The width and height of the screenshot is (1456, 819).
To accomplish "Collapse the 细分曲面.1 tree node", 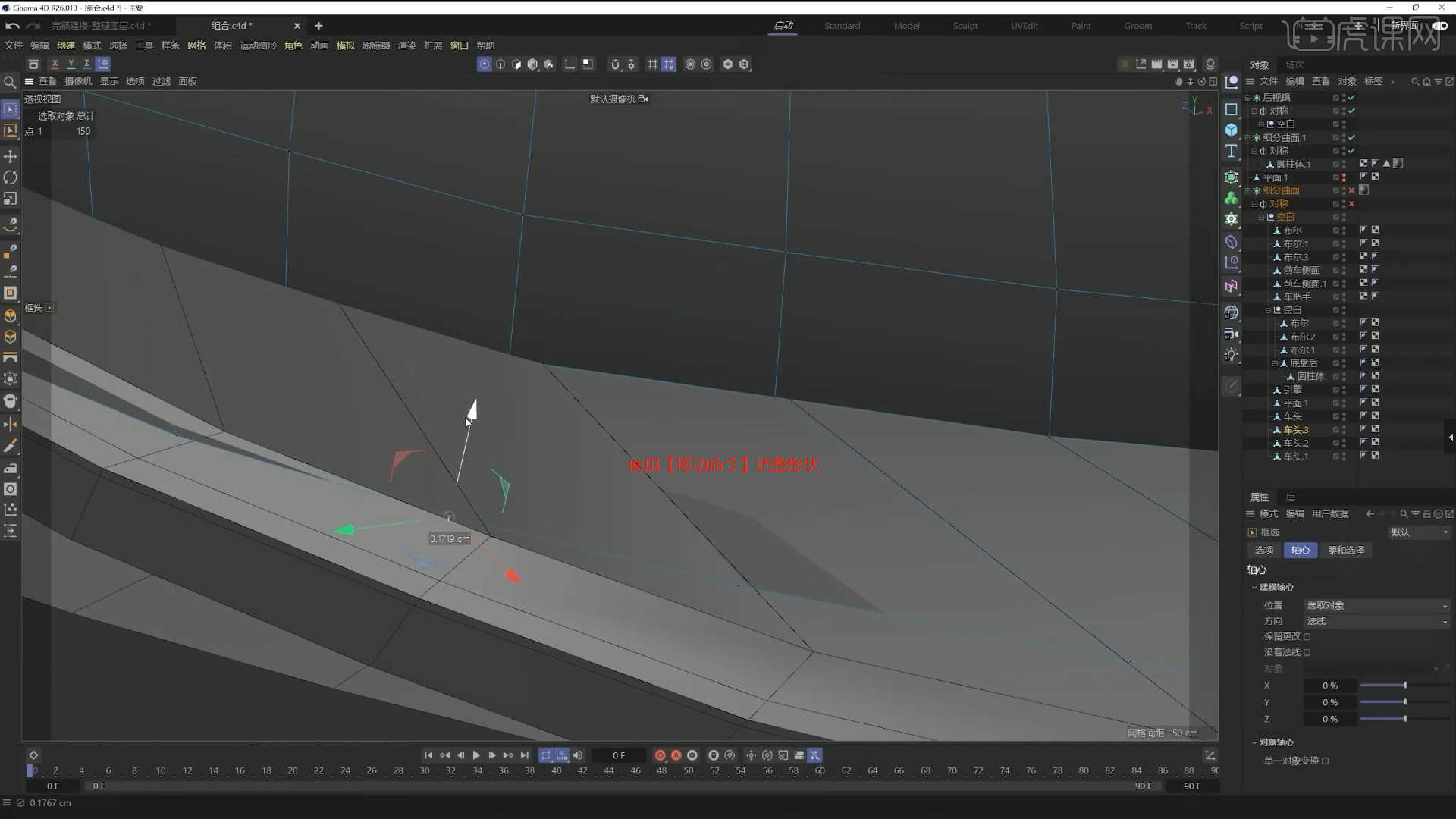I will [1247, 138].
